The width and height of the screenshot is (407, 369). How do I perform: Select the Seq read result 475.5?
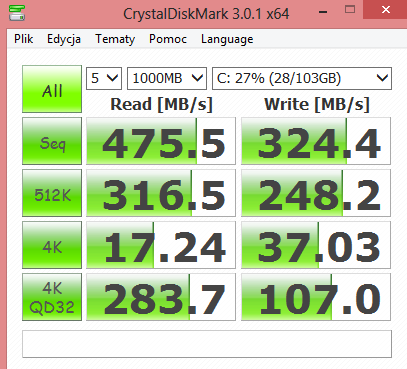click(161, 141)
